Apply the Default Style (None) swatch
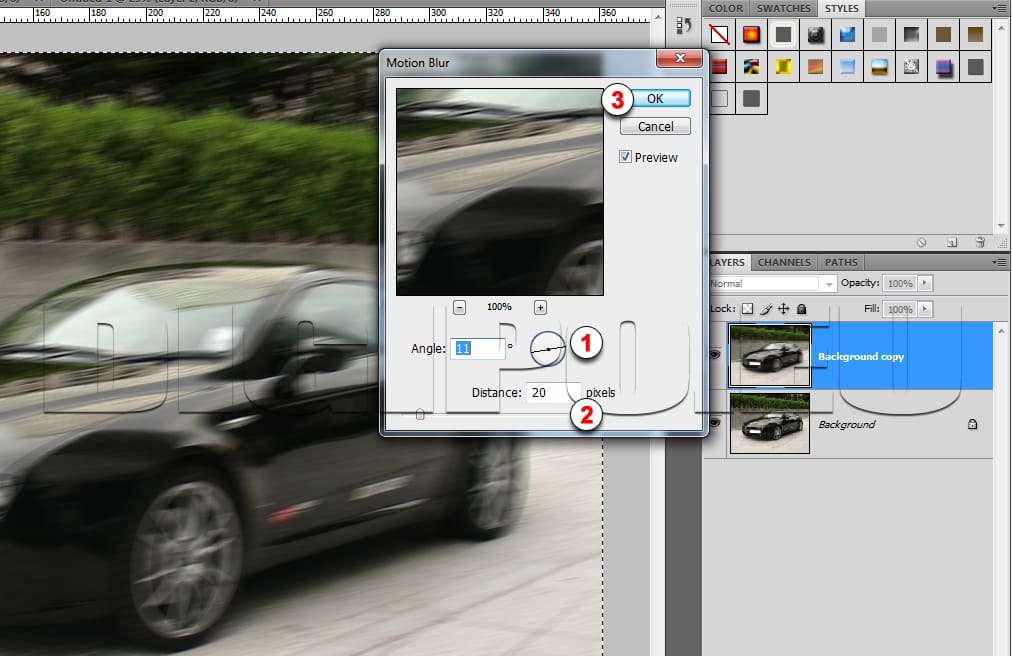 (719, 34)
